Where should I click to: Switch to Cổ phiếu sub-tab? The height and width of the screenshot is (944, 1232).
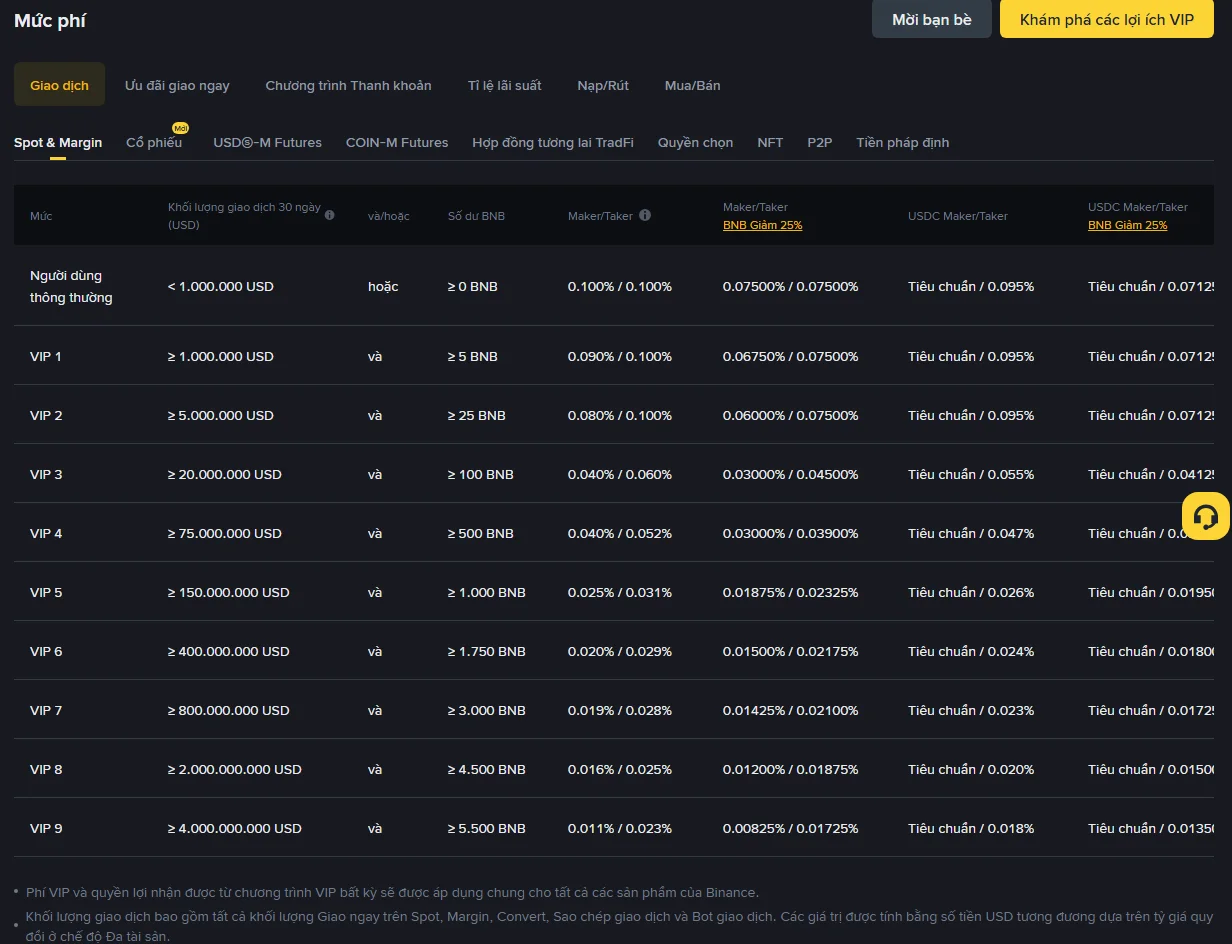click(154, 142)
